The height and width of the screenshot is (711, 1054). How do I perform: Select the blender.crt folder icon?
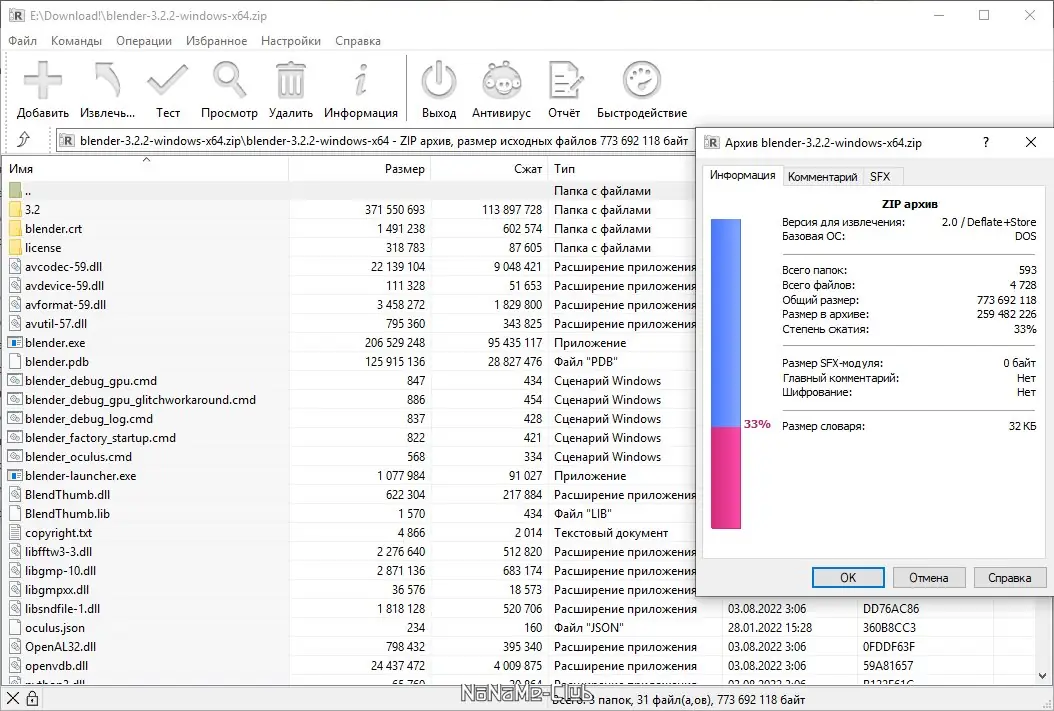click(x=15, y=228)
